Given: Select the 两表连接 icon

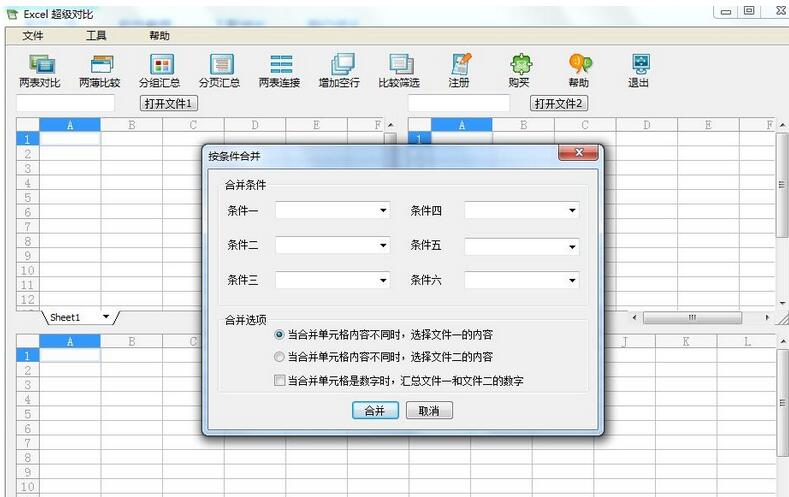Looking at the screenshot, I should 280,71.
